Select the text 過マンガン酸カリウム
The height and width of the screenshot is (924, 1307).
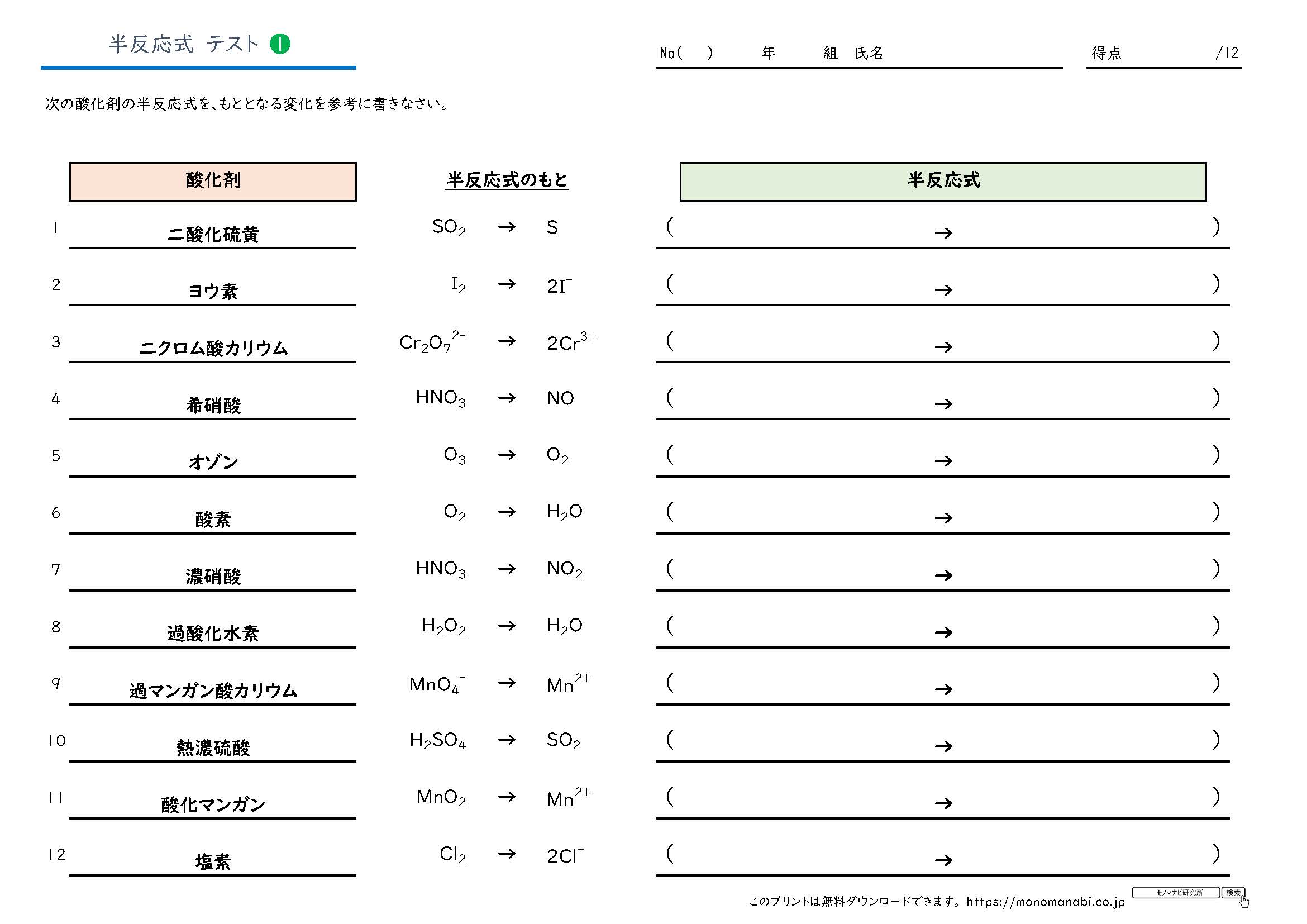point(213,690)
